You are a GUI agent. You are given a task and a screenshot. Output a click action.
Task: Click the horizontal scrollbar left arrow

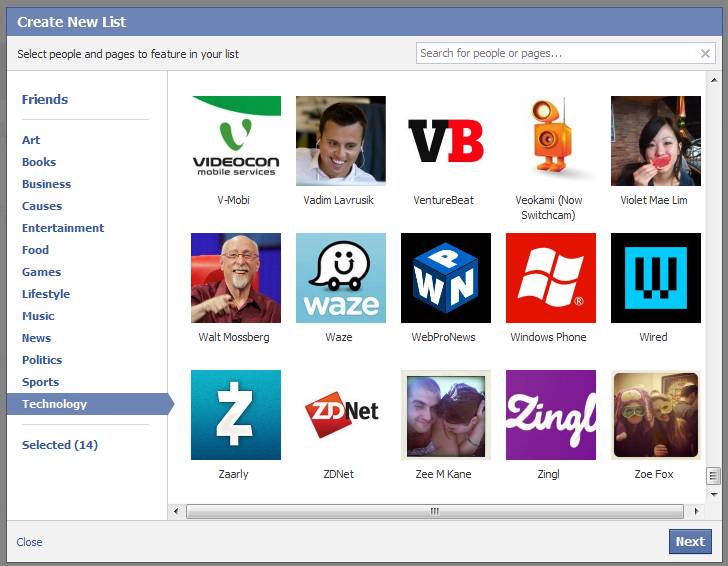[176, 511]
